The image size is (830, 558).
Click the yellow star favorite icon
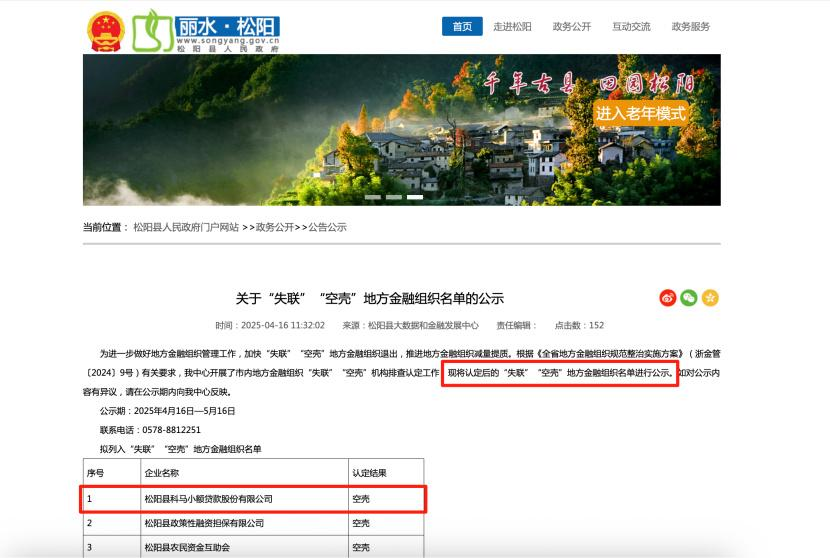point(710,298)
